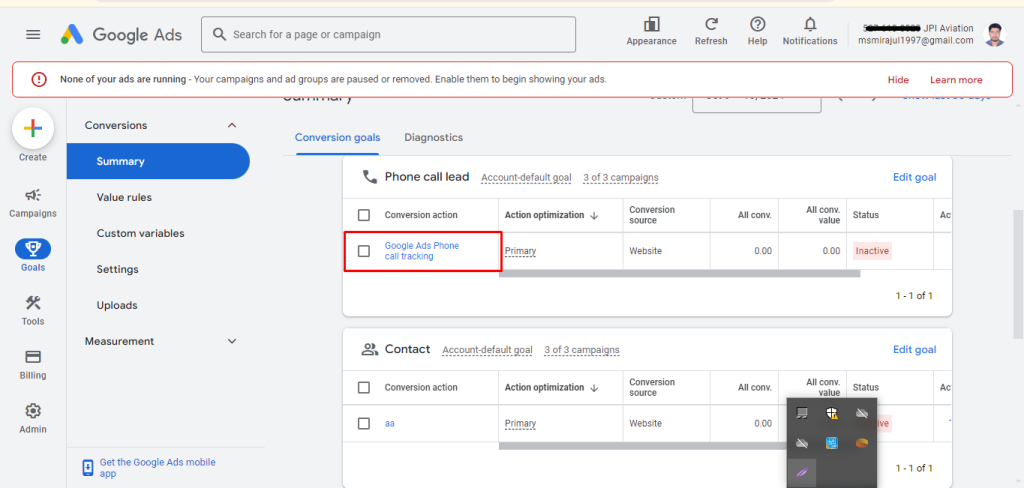Open the hamburger main menu
Screen dimensions: 1024x488
pos(33,34)
